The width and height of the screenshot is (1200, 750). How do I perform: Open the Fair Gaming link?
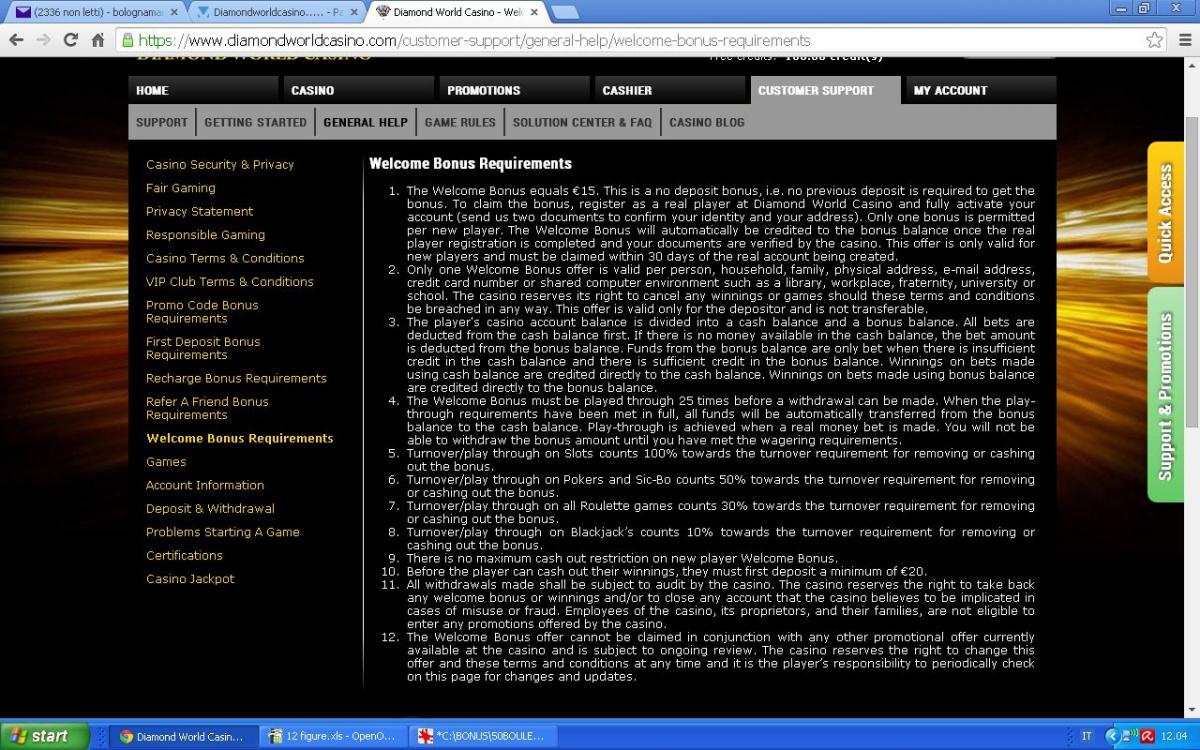181,188
